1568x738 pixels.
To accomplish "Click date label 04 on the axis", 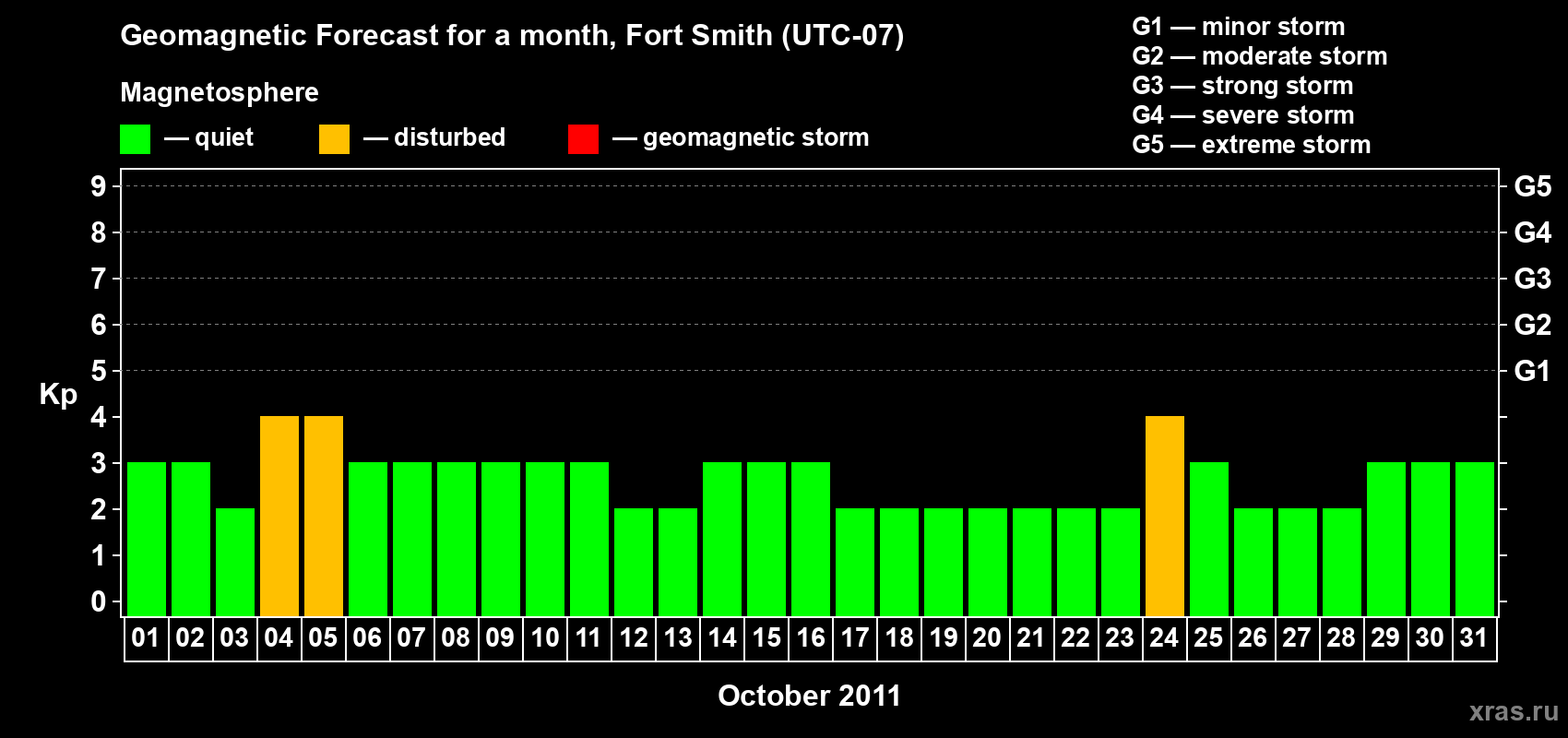I will click(x=279, y=638).
